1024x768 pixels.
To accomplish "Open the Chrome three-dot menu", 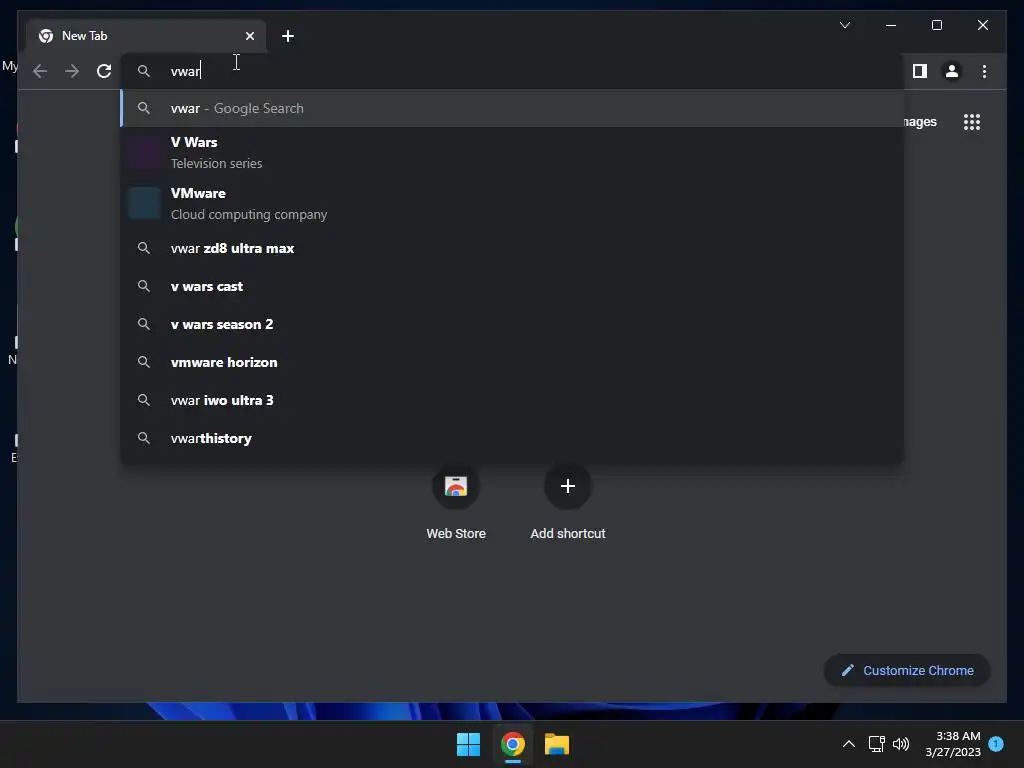I will click(984, 71).
